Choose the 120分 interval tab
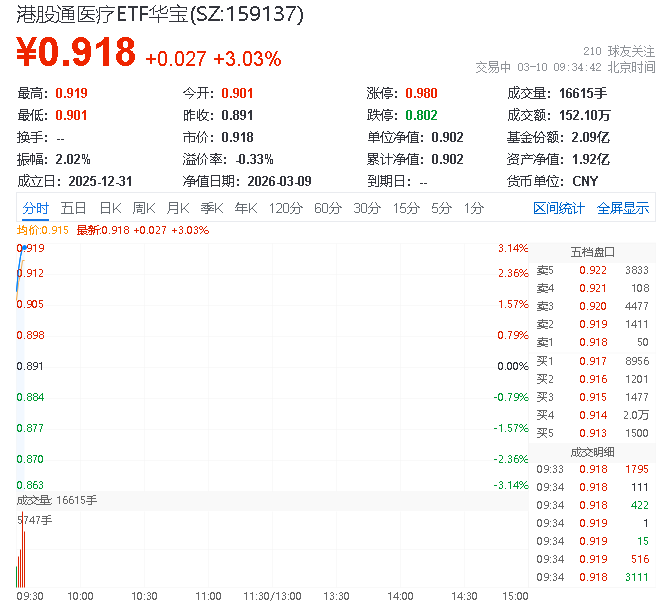This screenshot has width=656, height=615. [x=285, y=208]
